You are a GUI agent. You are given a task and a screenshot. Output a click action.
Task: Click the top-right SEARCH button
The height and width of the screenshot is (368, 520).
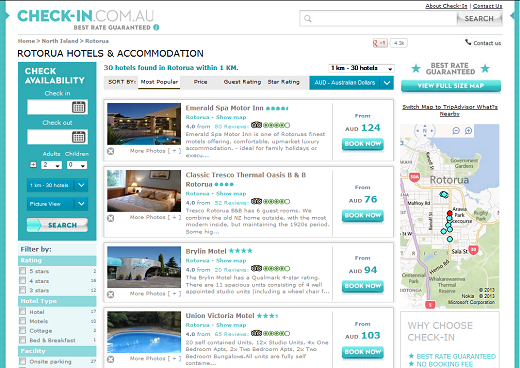pyautogui.click(x=479, y=19)
